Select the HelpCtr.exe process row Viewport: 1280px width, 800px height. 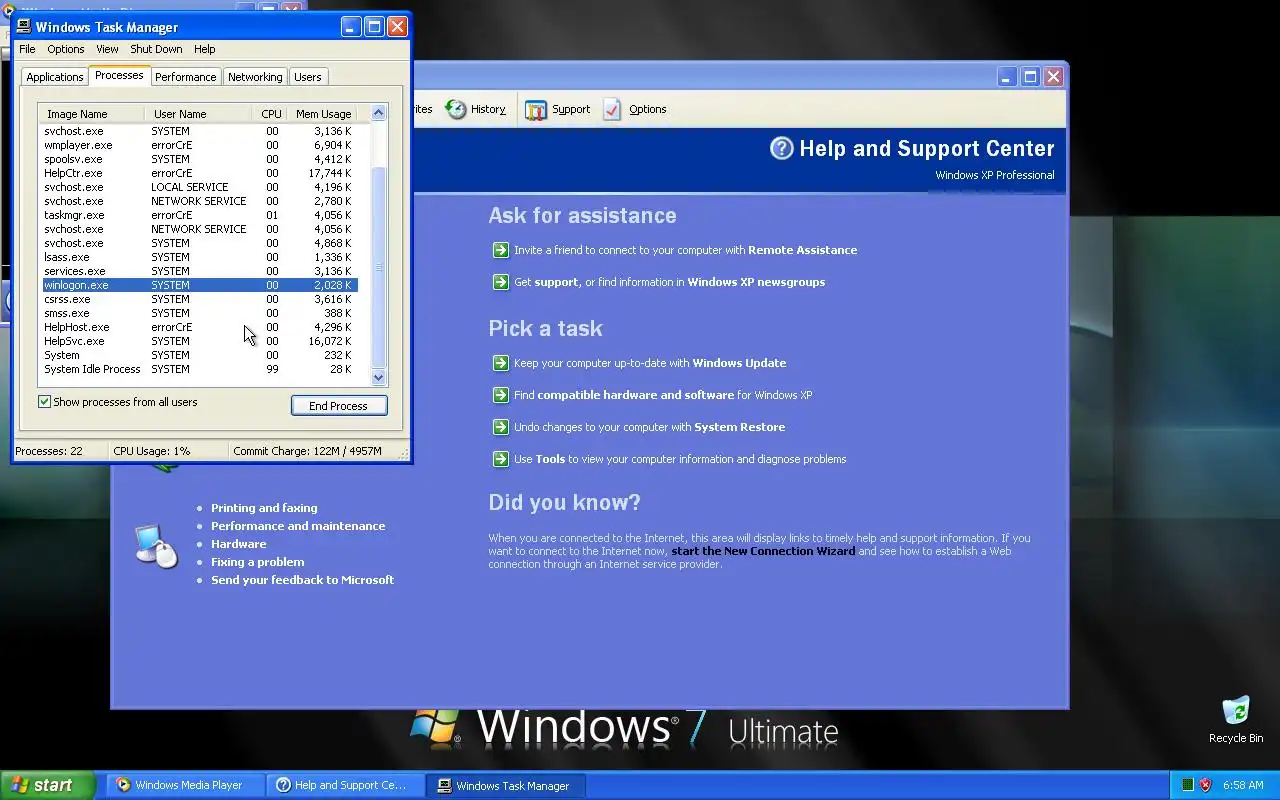tap(198, 173)
